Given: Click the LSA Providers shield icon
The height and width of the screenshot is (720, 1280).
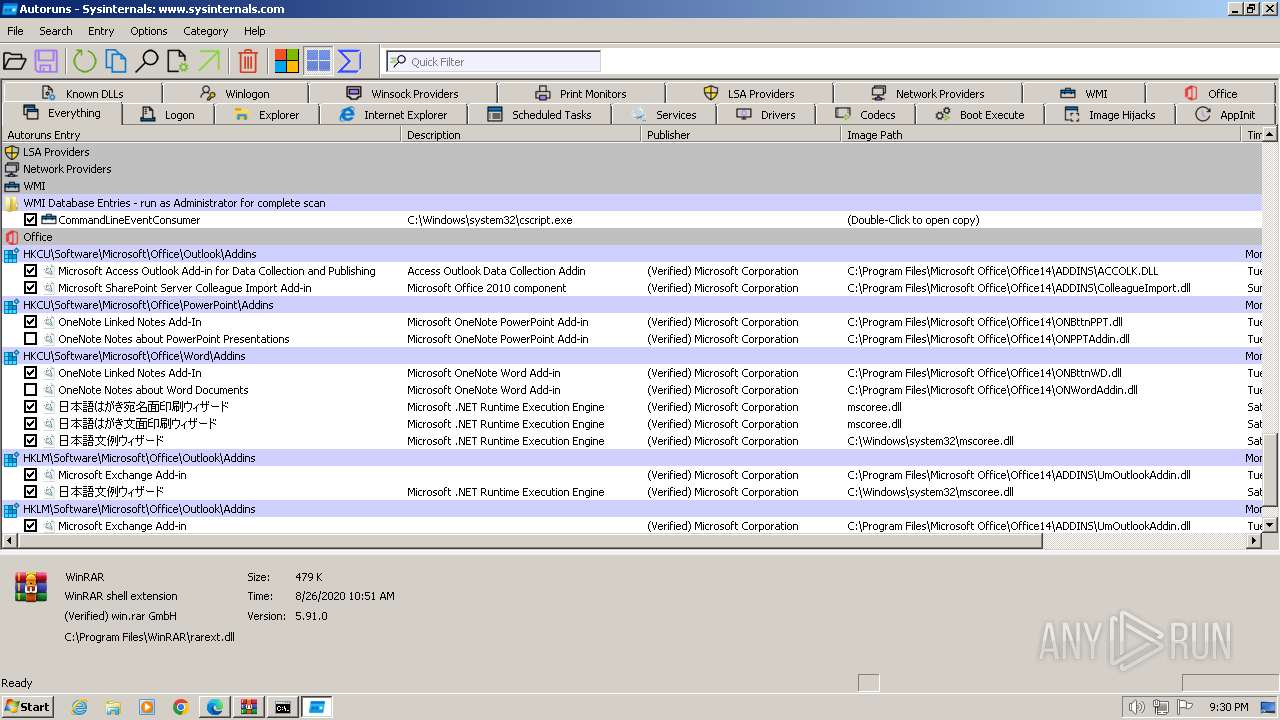Looking at the screenshot, I should click(12, 152).
